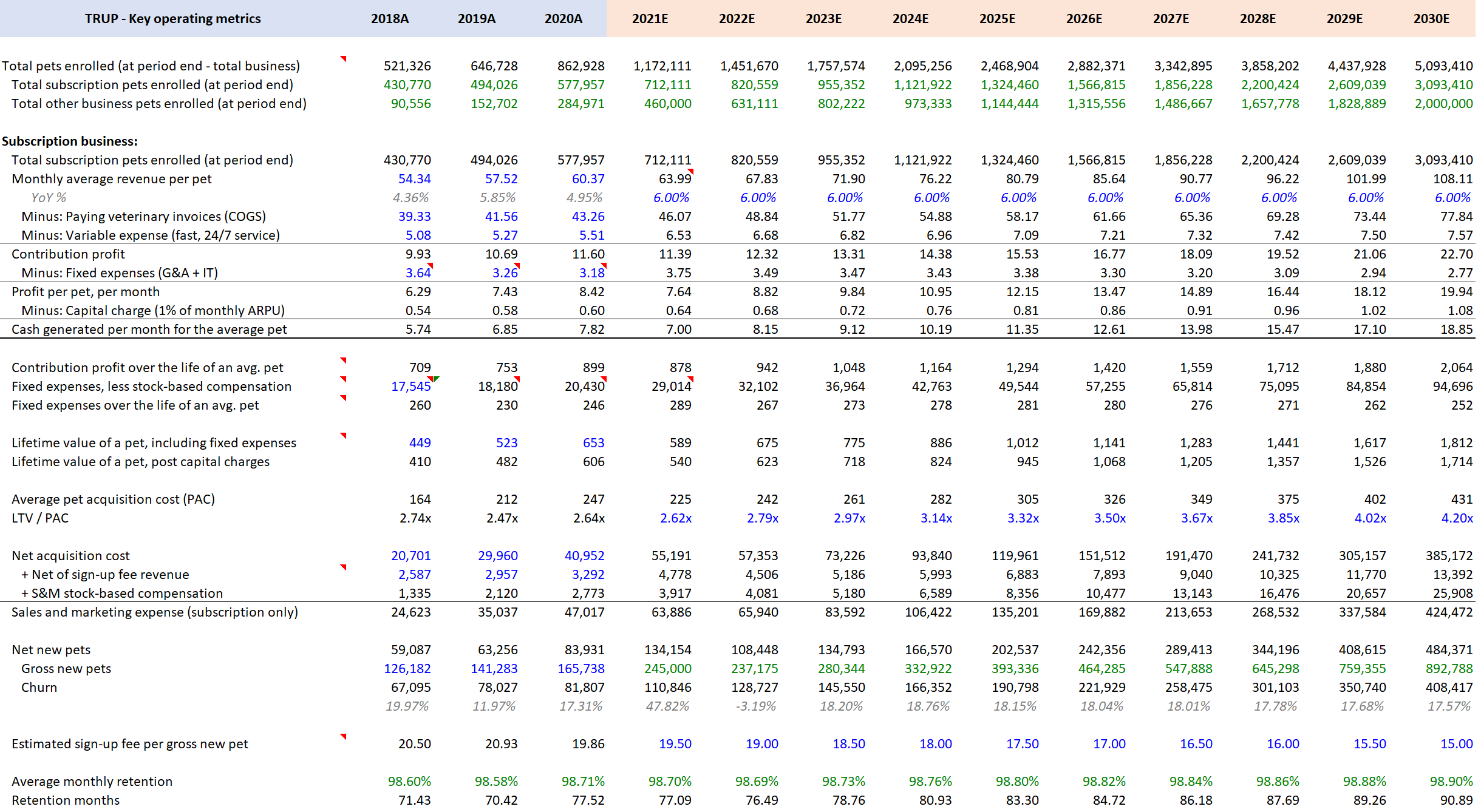Click comment marker on Net of sign-up fee row
Viewport: 1481px width, 812px height.
[x=343, y=567]
